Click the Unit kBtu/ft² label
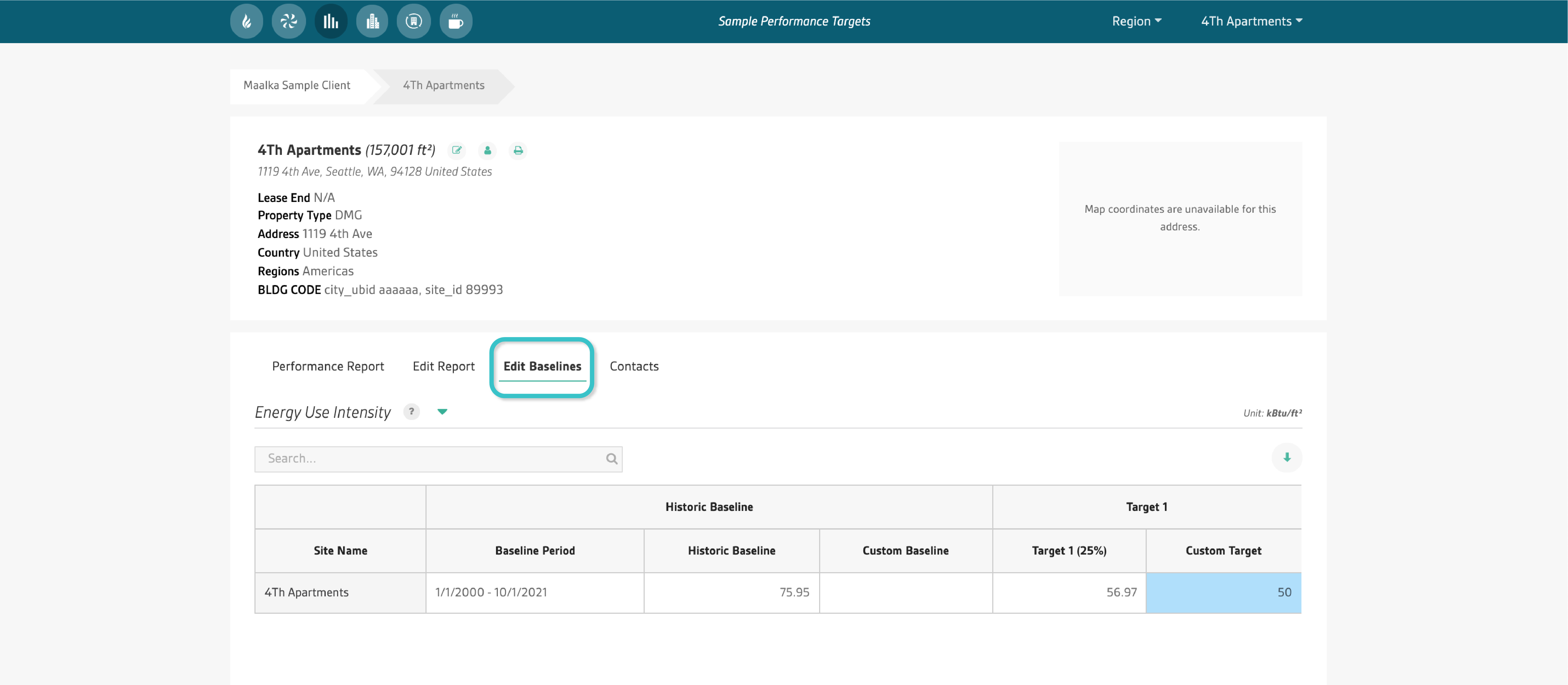Viewport: 1568px width, 685px height. (1272, 413)
